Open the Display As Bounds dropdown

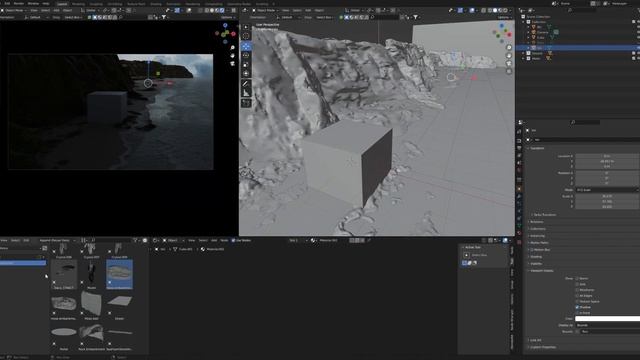click(x=608, y=325)
